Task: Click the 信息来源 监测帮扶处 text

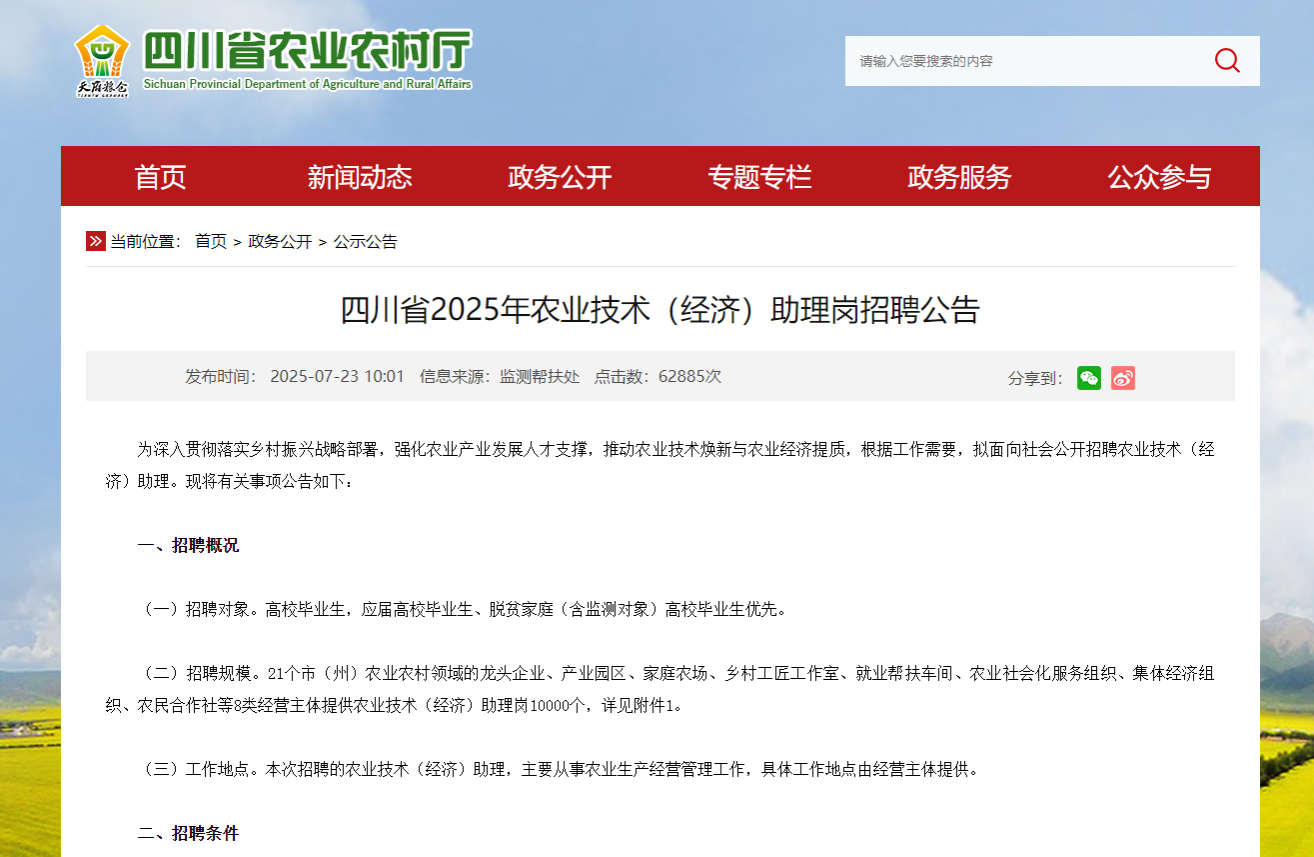Action: pos(499,377)
